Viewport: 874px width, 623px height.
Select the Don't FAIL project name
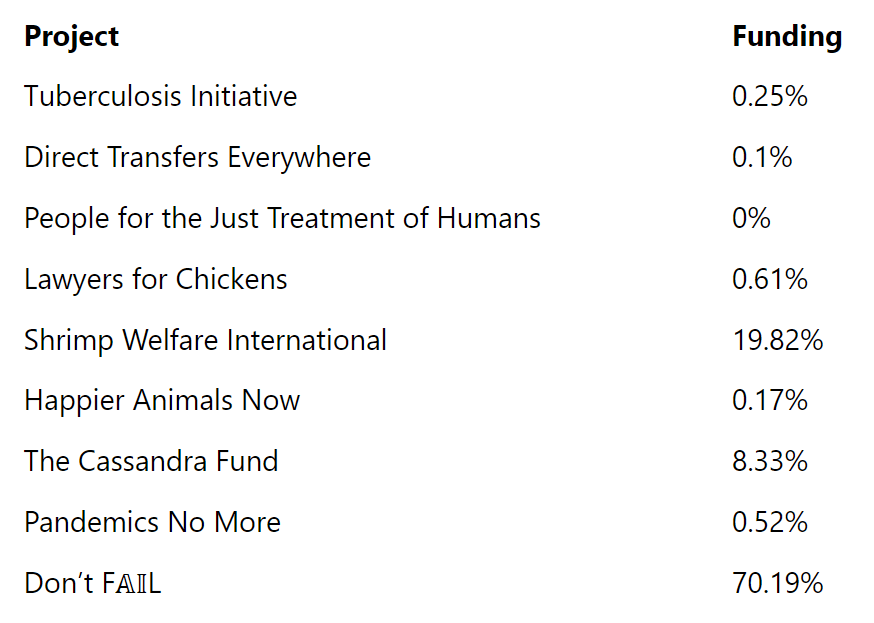tap(92, 584)
